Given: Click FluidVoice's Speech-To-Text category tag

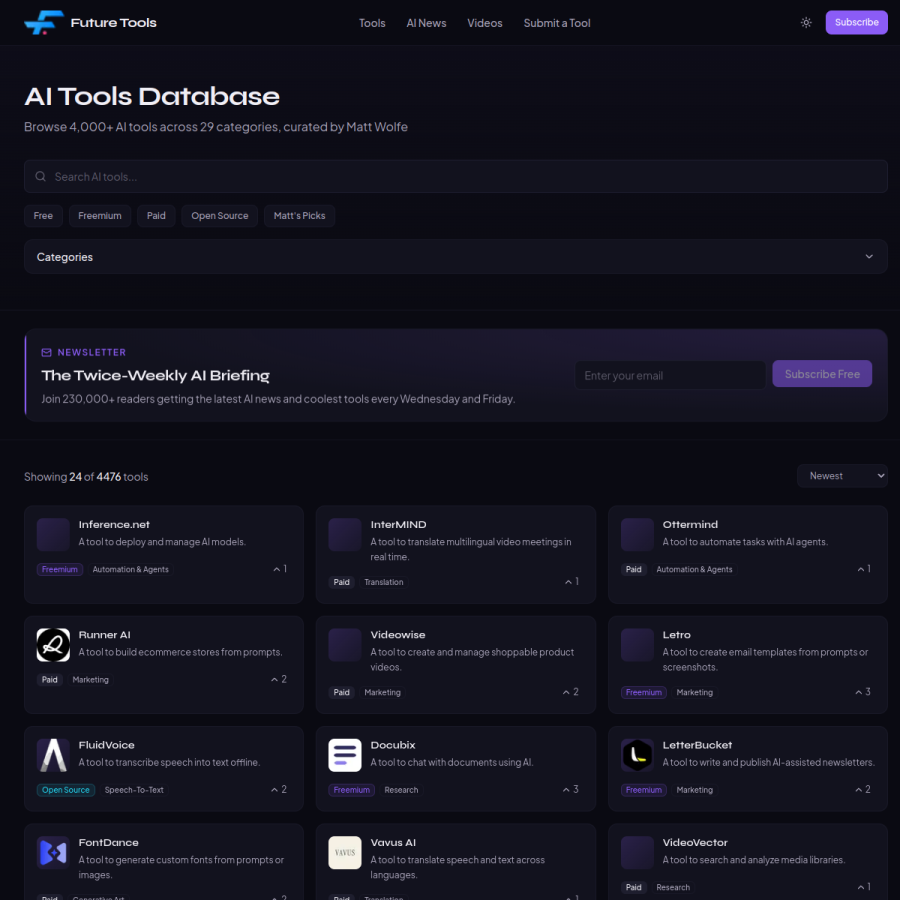Looking at the screenshot, I should pos(134,790).
